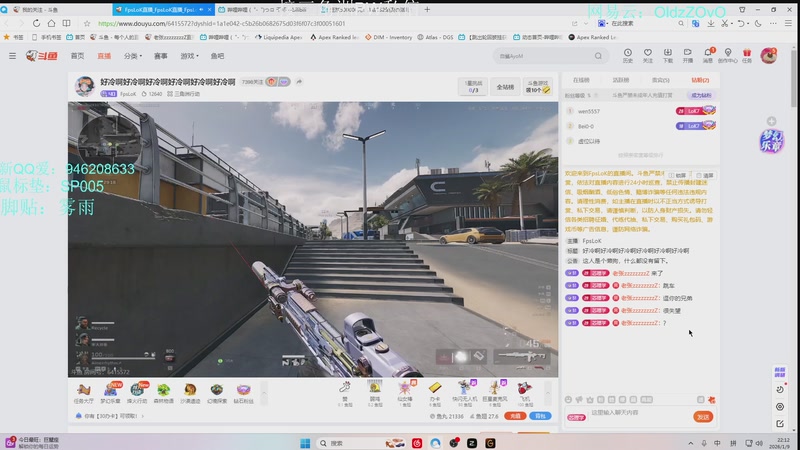Click the 梦幻乐章 floating badge at right
Viewport: 800px width, 450px height.
pyautogui.click(x=771, y=141)
